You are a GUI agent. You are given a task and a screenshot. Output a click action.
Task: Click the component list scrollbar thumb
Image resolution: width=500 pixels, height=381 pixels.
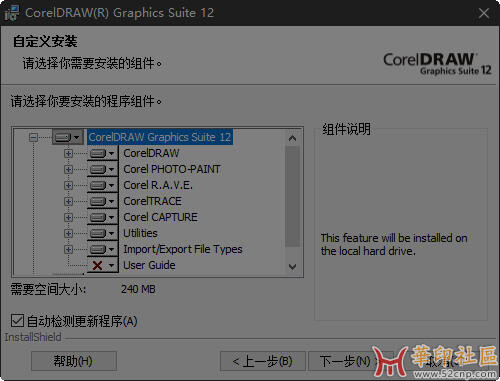pos(292,196)
